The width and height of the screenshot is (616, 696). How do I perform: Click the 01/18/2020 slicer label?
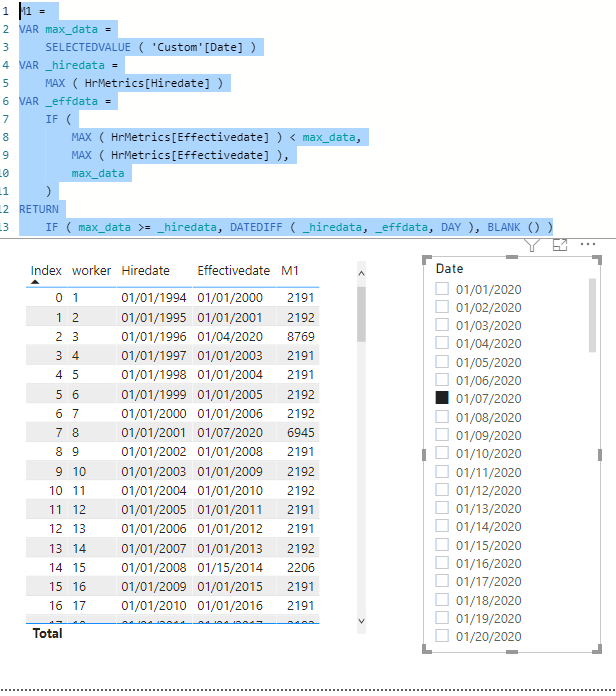click(x=488, y=600)
